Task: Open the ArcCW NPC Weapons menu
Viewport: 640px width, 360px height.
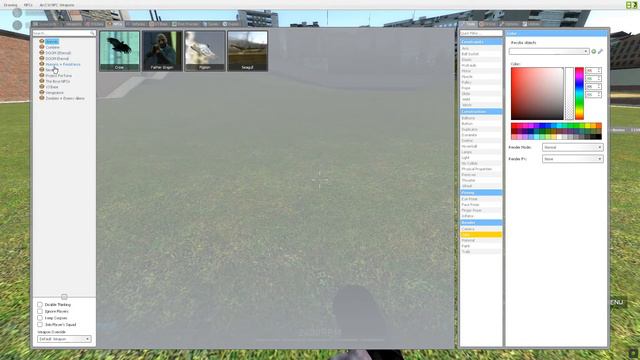Action: click(x=57, y=5)
